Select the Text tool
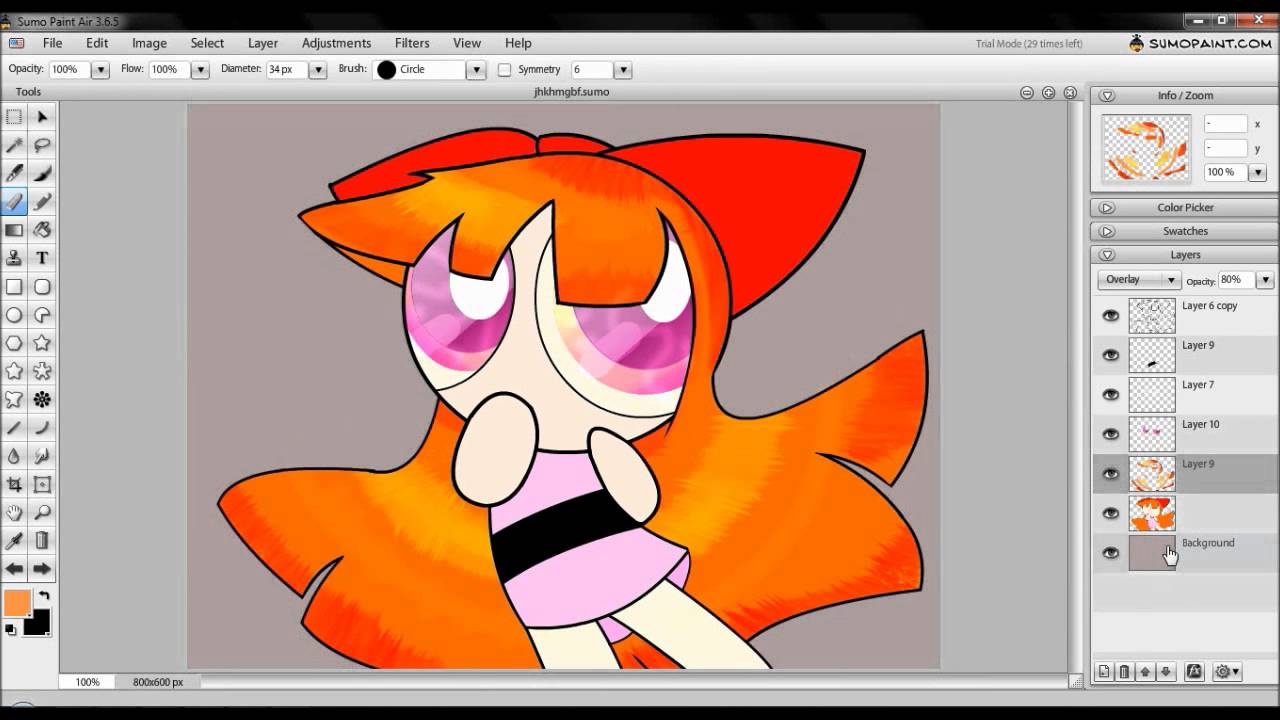The height and width of the screenshot is (720, 1280). (42, 258)
